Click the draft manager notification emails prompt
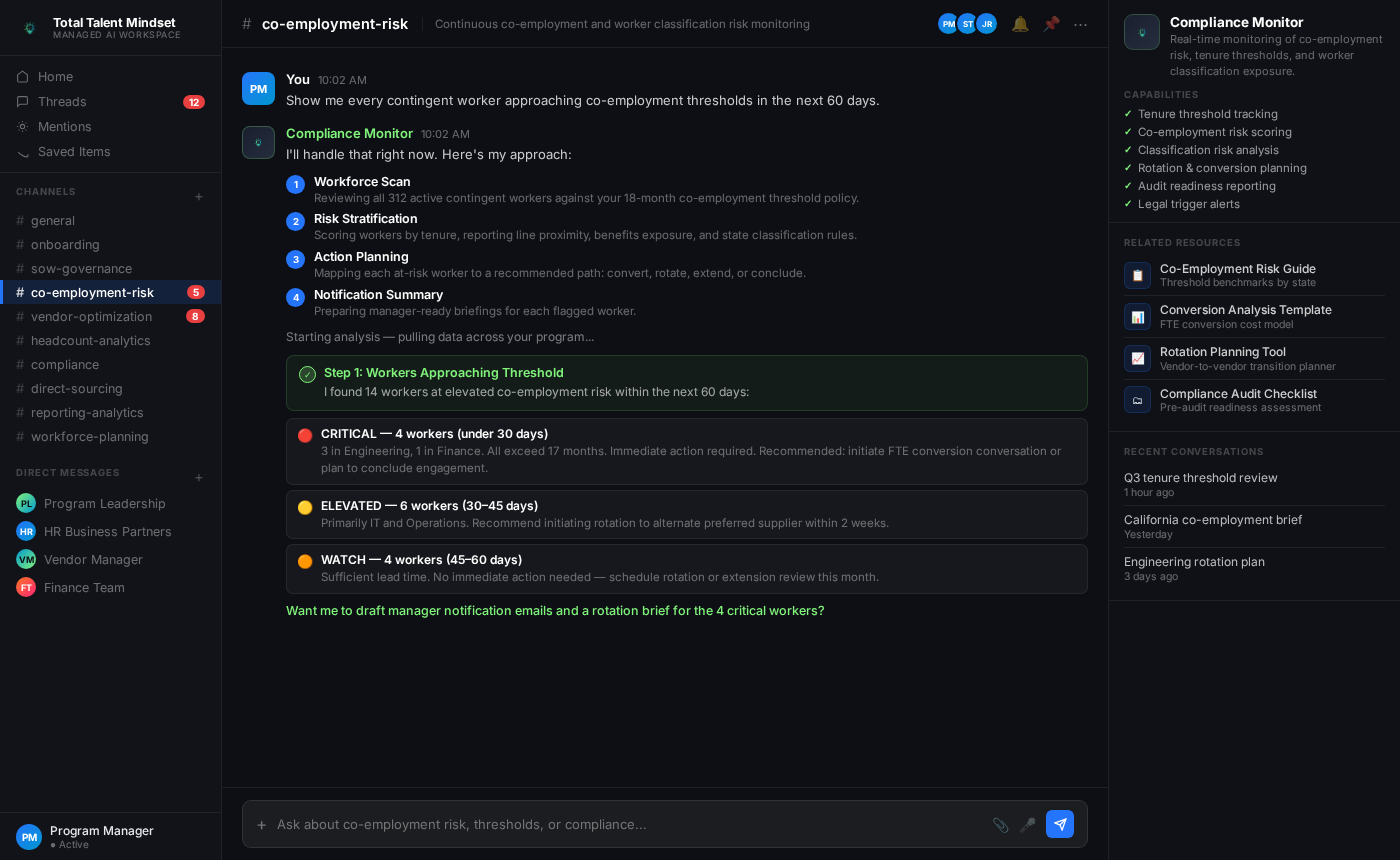The width and height of the screenshot is (1400, 860). (555, 610)
